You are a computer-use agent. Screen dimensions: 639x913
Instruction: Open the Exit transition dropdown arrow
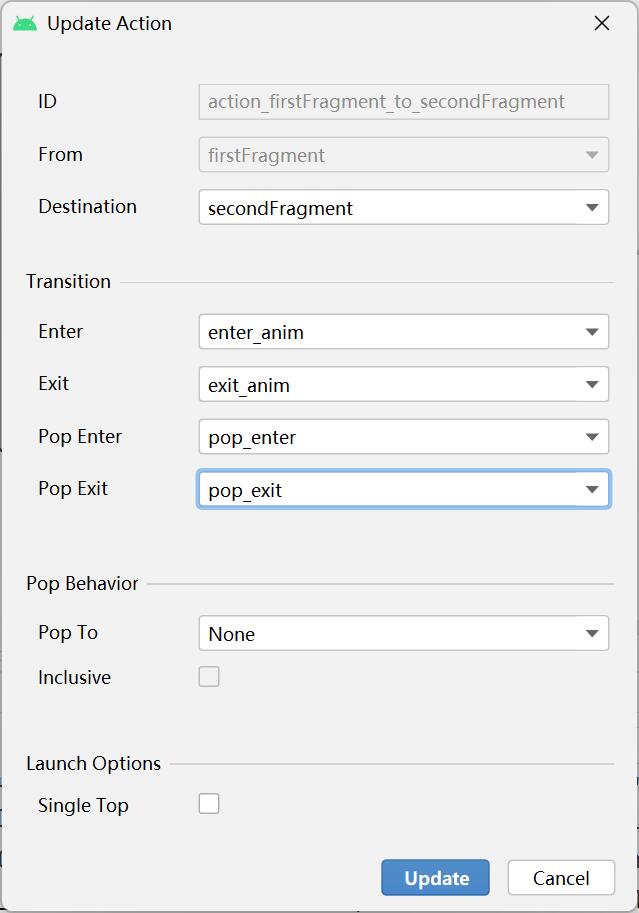[592, 384]
